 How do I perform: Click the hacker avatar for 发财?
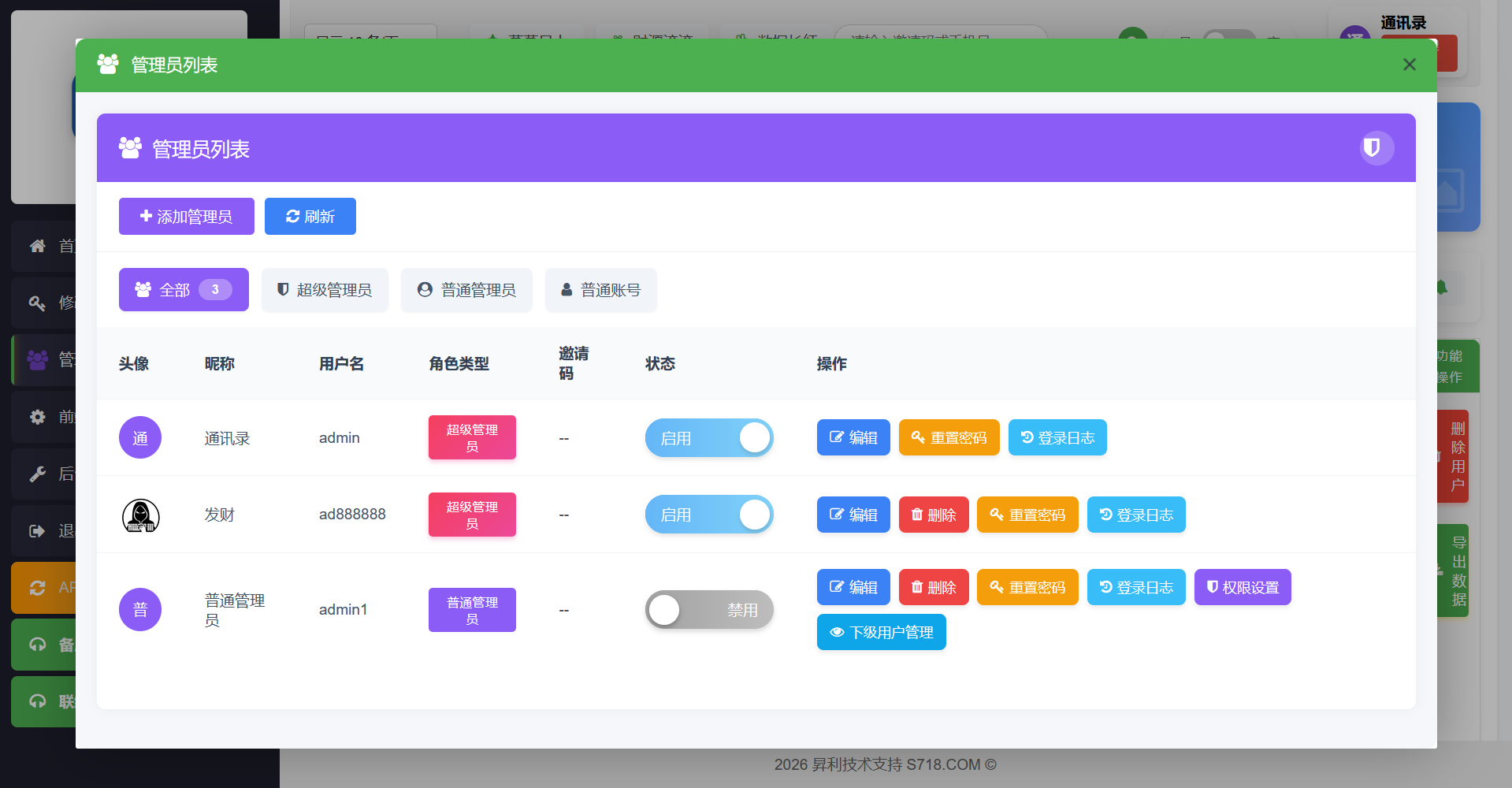tap(140, 515)
